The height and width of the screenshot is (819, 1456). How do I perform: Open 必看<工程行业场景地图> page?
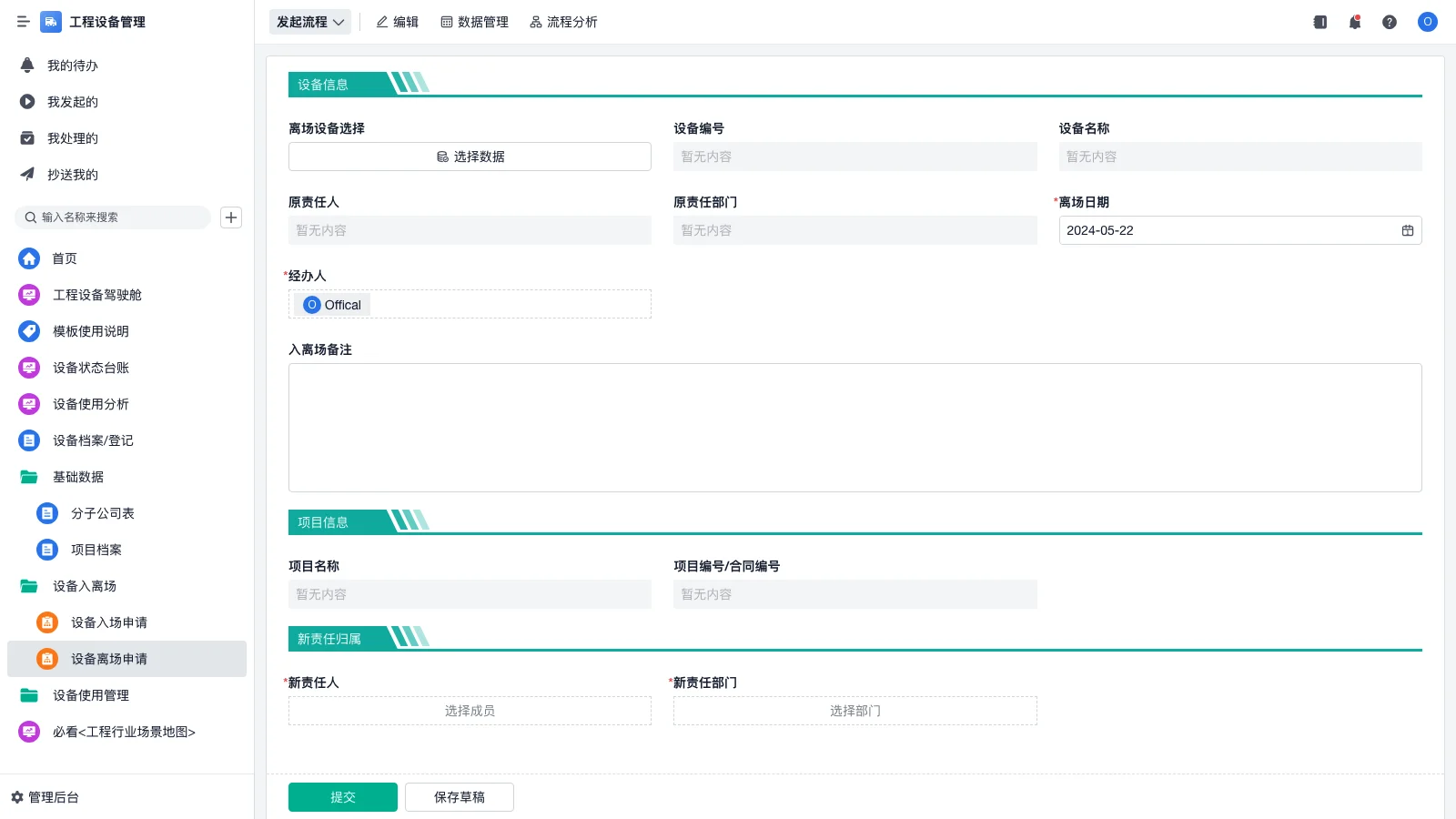click(x=126, y=732)
